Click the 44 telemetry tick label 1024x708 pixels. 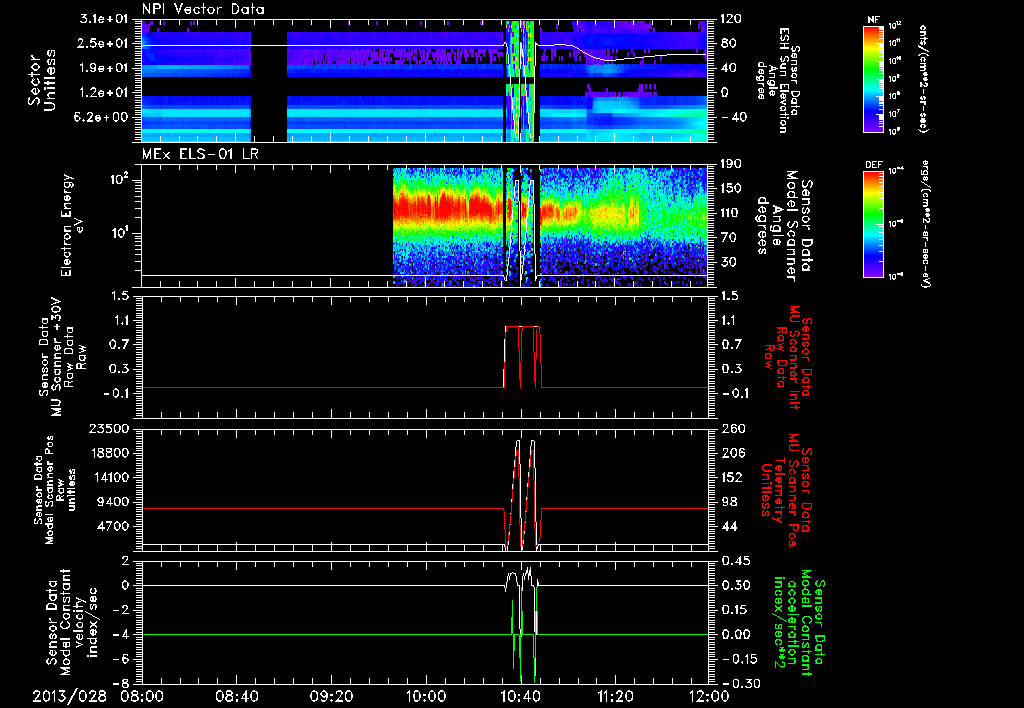pos(728,526)
